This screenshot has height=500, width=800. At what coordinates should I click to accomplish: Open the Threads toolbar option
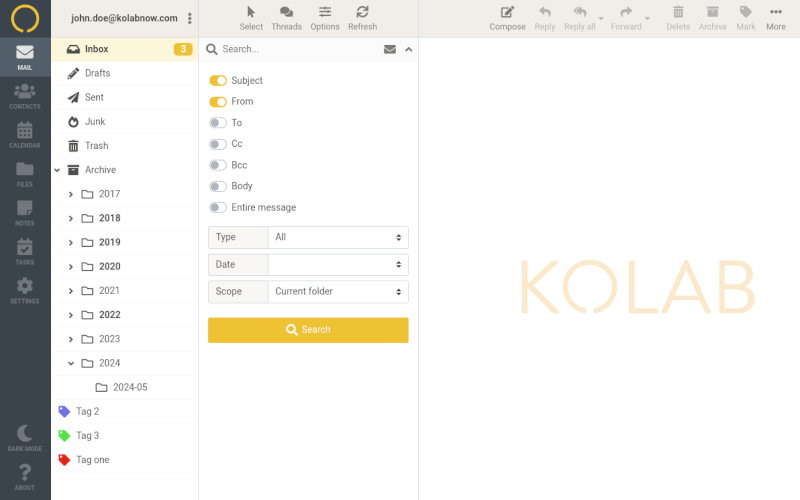click(x=286, y=18)
